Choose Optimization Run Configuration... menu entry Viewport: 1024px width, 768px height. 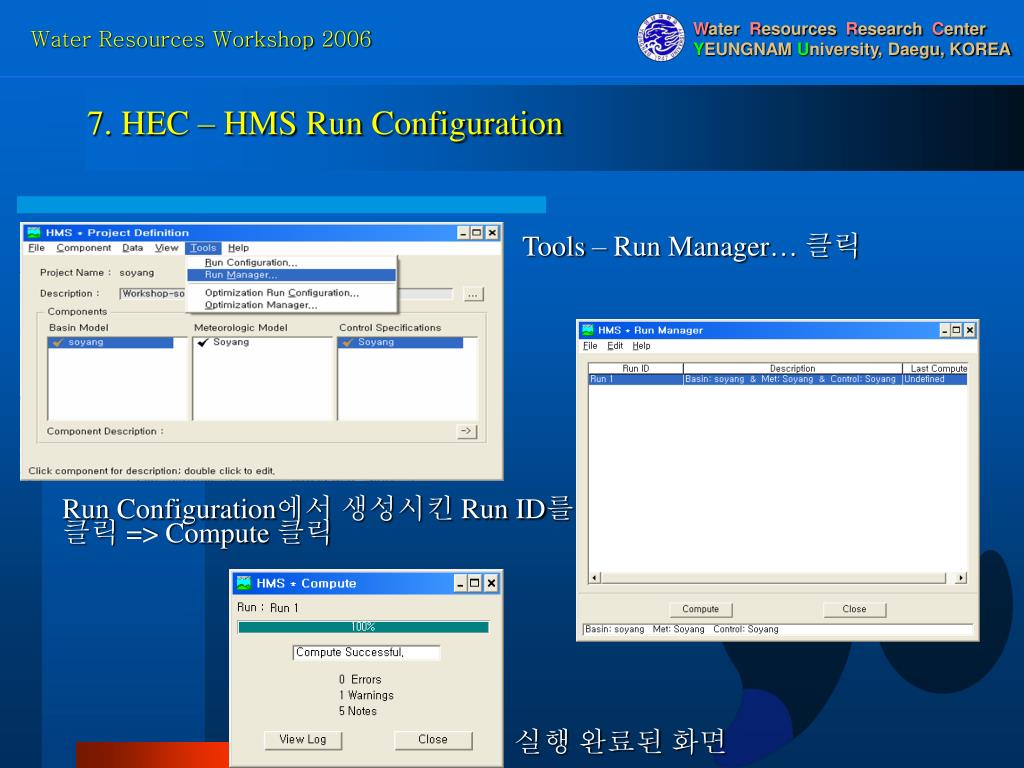pos(282,293)
